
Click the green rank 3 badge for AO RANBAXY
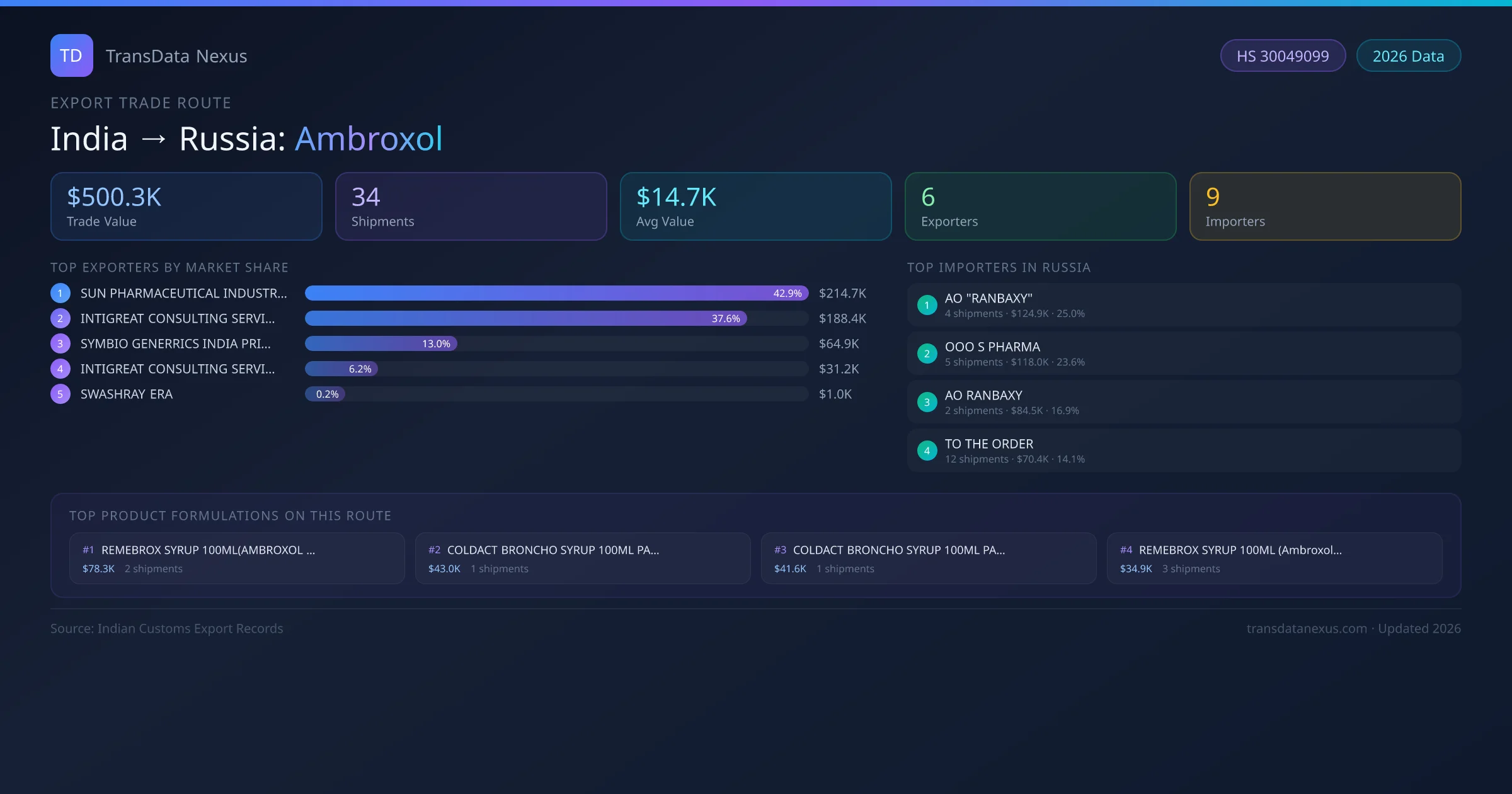coord(927,402)
